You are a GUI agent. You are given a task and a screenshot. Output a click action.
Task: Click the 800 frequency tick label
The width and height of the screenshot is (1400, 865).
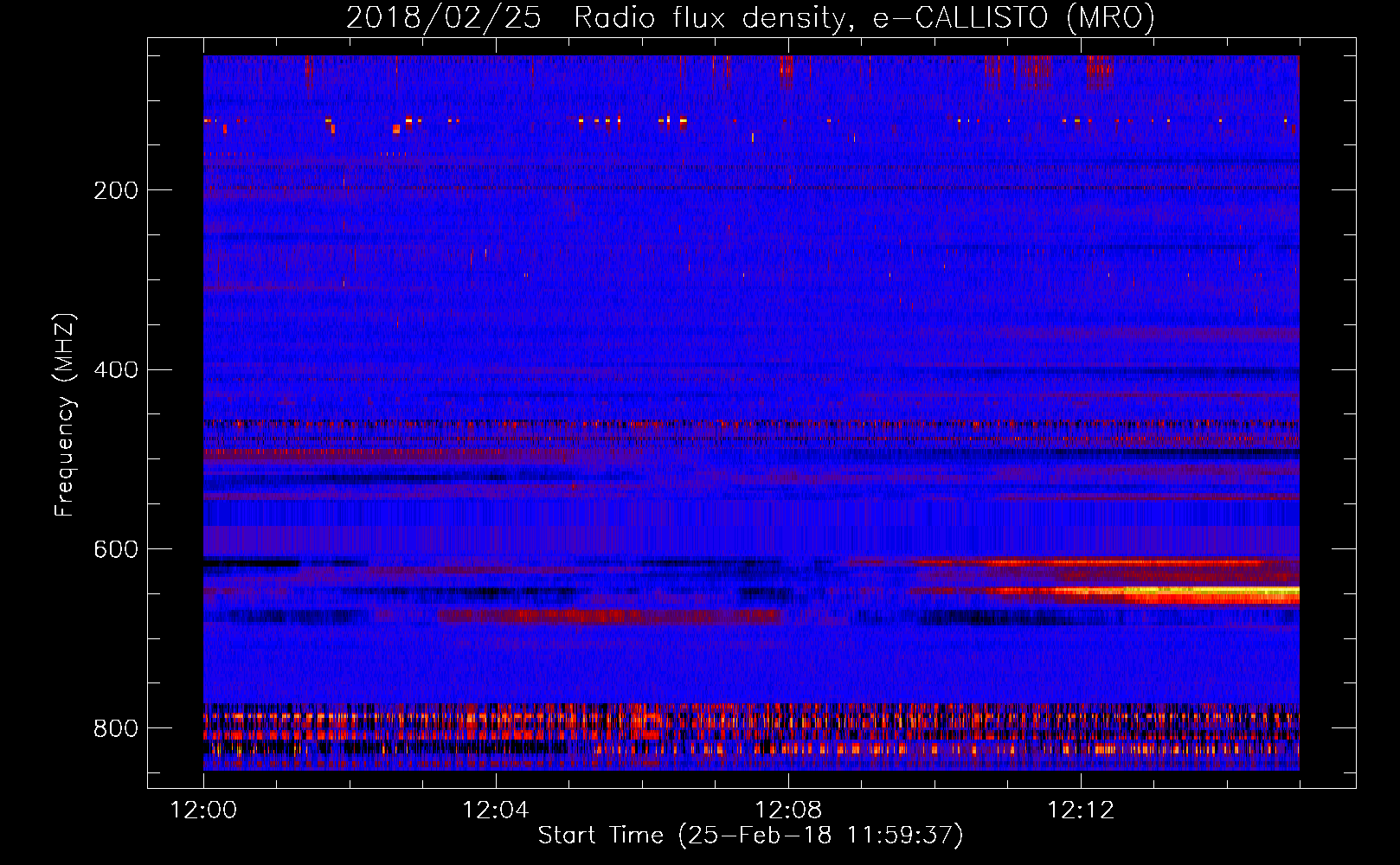pos(116,728)
